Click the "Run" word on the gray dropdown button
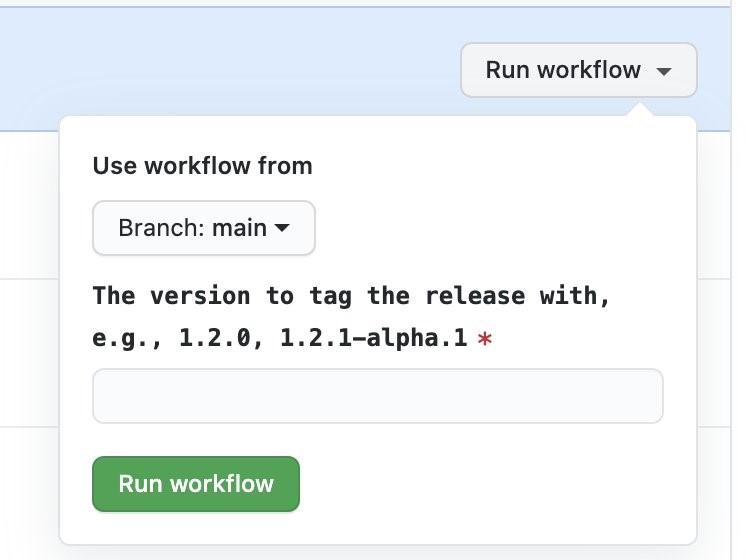The height and width of the screenshot is (560, 746). [x=507, y=70]
